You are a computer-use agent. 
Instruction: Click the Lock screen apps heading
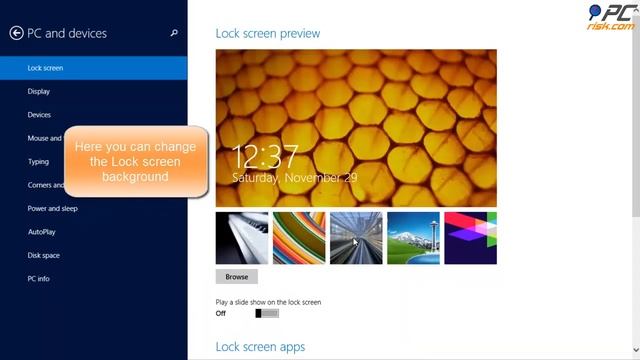(x=260, y=347)
